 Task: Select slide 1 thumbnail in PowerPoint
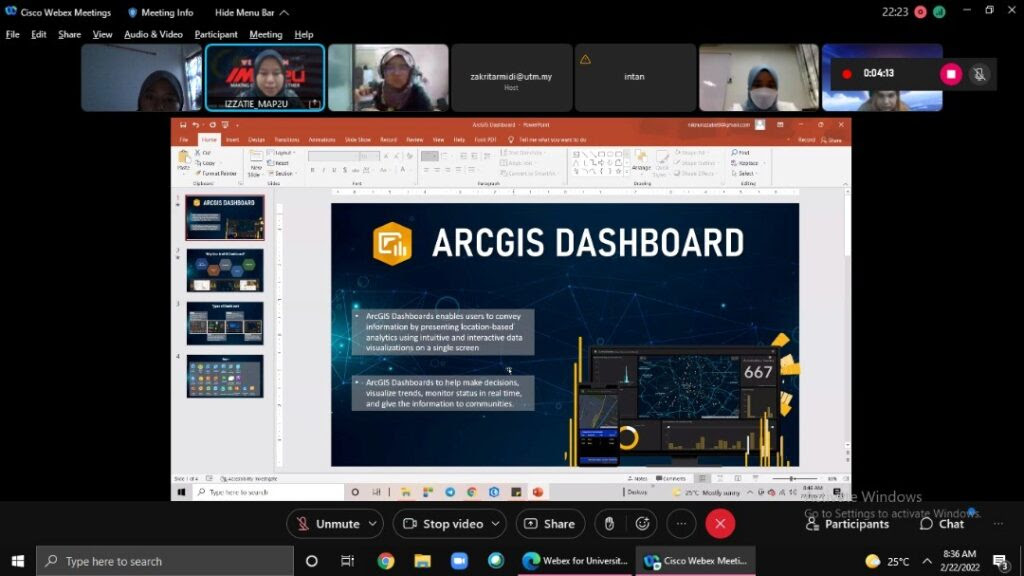point(225,218)
